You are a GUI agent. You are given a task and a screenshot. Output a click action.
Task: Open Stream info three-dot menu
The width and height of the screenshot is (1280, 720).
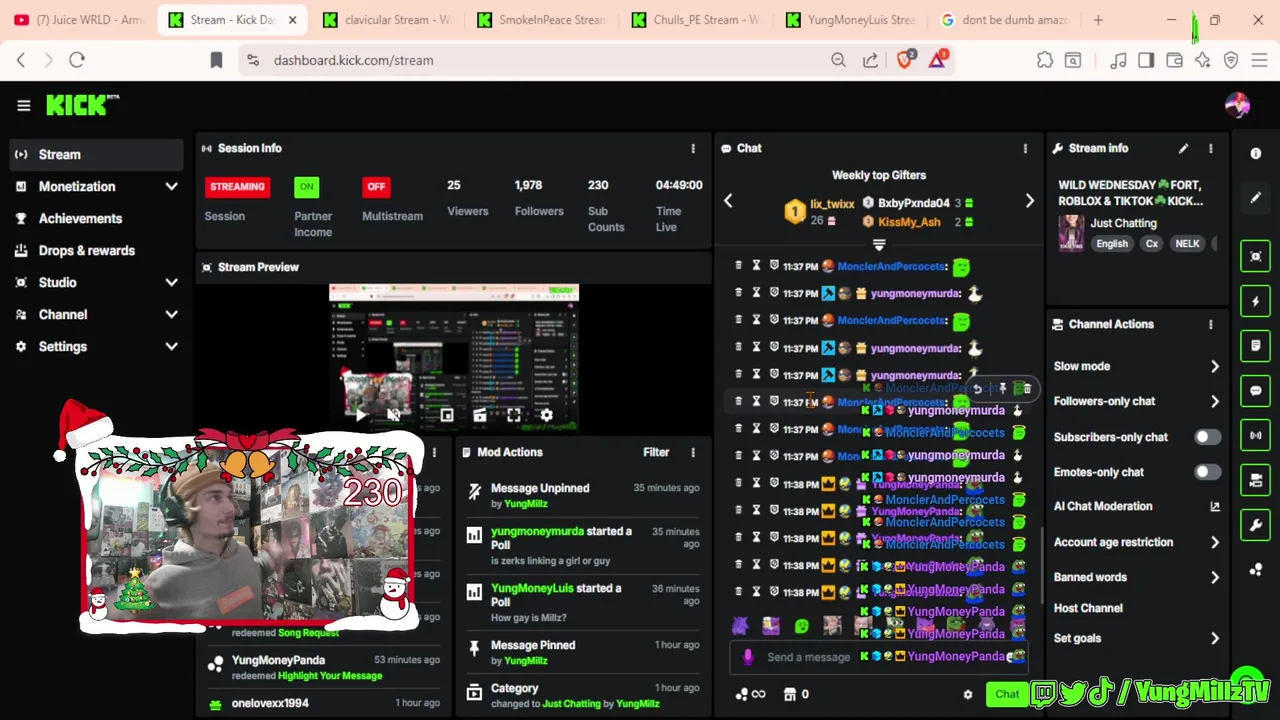1211,148
